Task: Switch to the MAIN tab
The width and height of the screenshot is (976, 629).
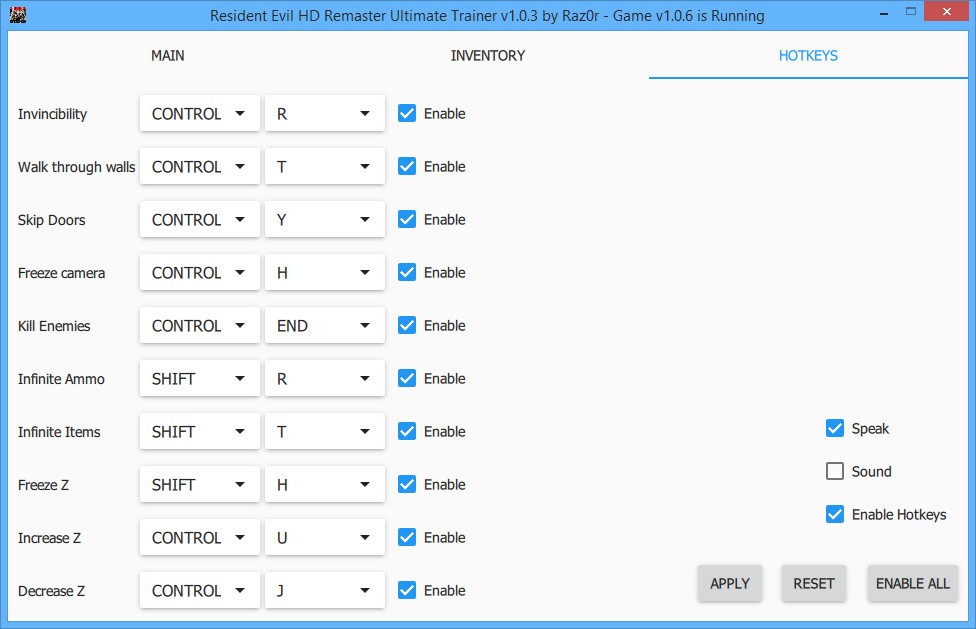Action: pos(167,56)
